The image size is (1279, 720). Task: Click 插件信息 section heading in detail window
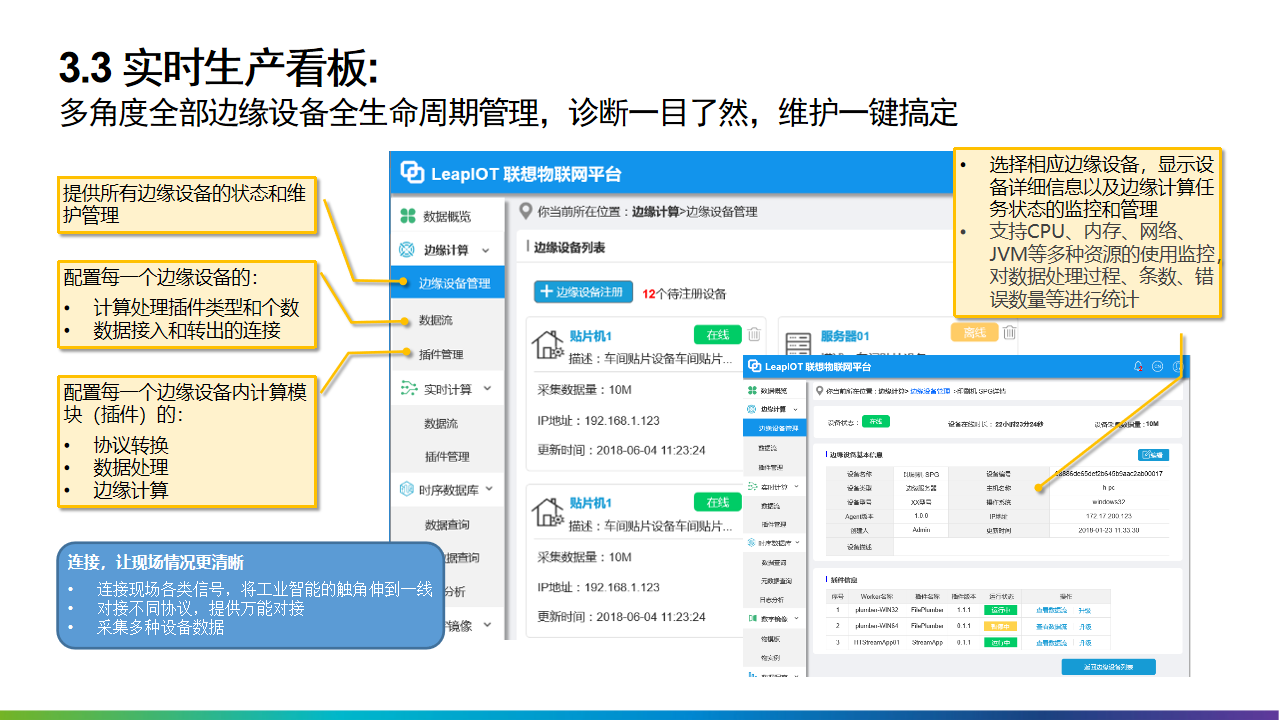(843, 580)
